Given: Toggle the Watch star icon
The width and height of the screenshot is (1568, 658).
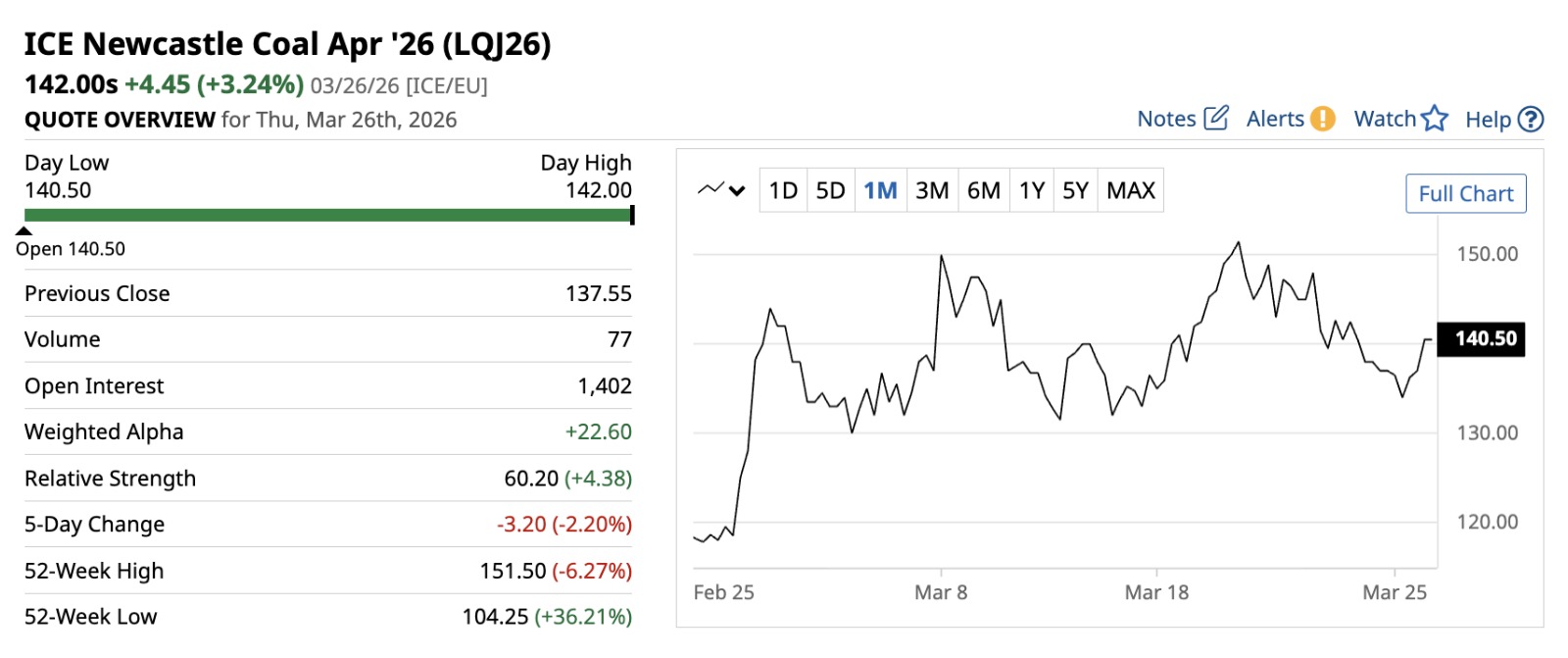Looking at the screenshot, I should (x=1435, y=119).
